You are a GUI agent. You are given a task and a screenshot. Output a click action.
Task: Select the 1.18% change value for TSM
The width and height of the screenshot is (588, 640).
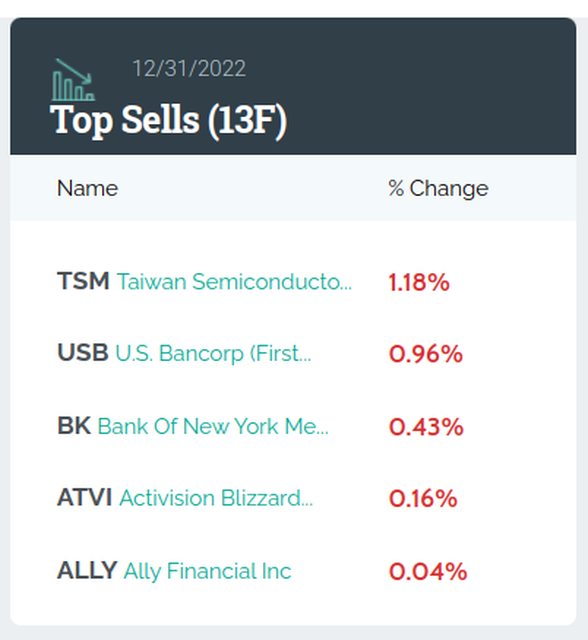(419, 282)
